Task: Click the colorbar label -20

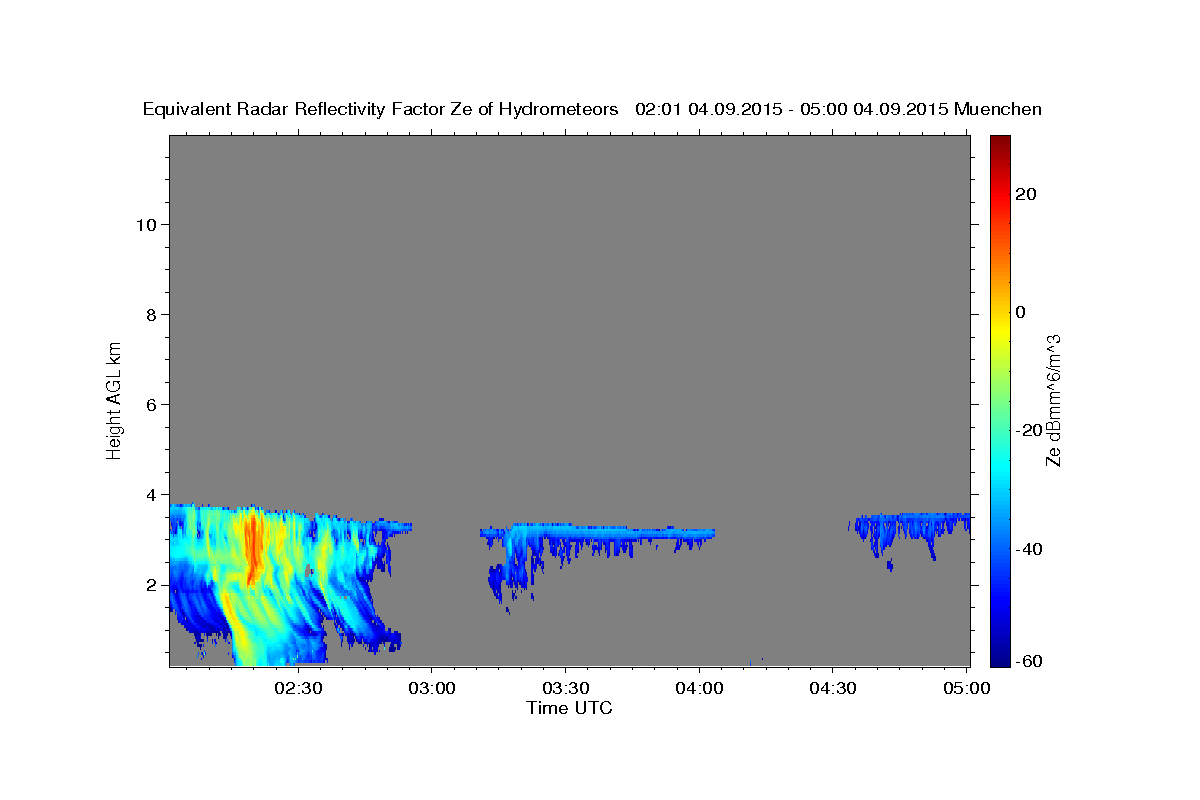Action: [x=1028, y=430]
